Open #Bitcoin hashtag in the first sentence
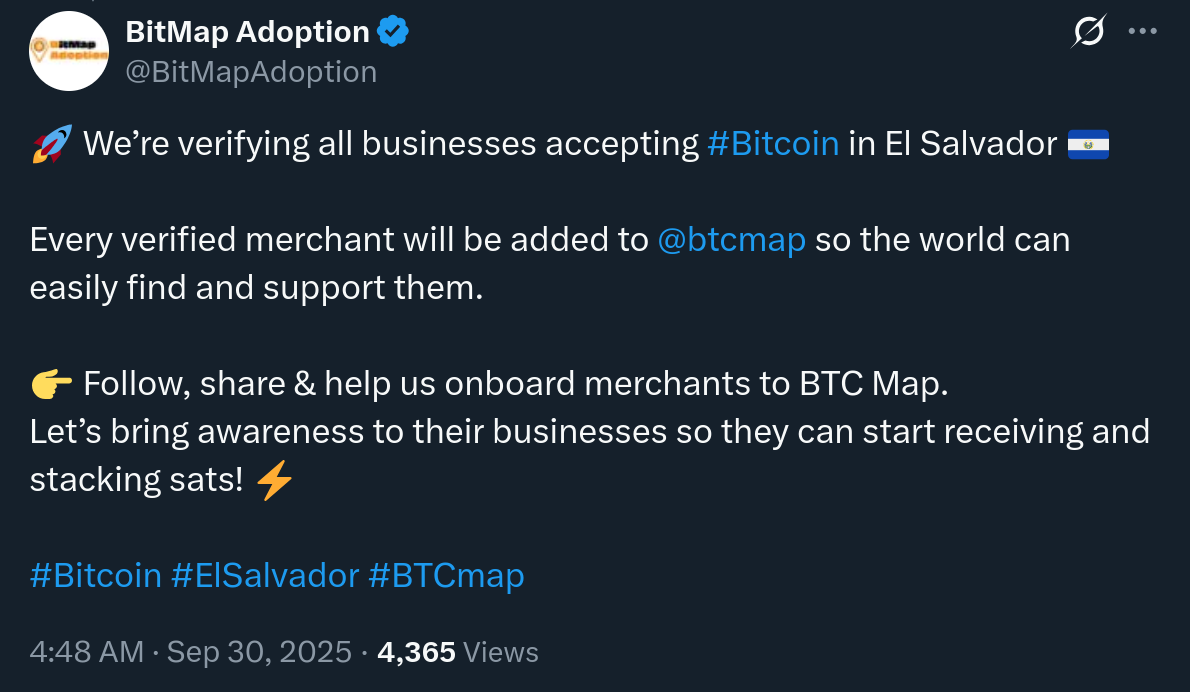Screen dimensions: 1190x692 pyautogui.click(x=772, y=145)
